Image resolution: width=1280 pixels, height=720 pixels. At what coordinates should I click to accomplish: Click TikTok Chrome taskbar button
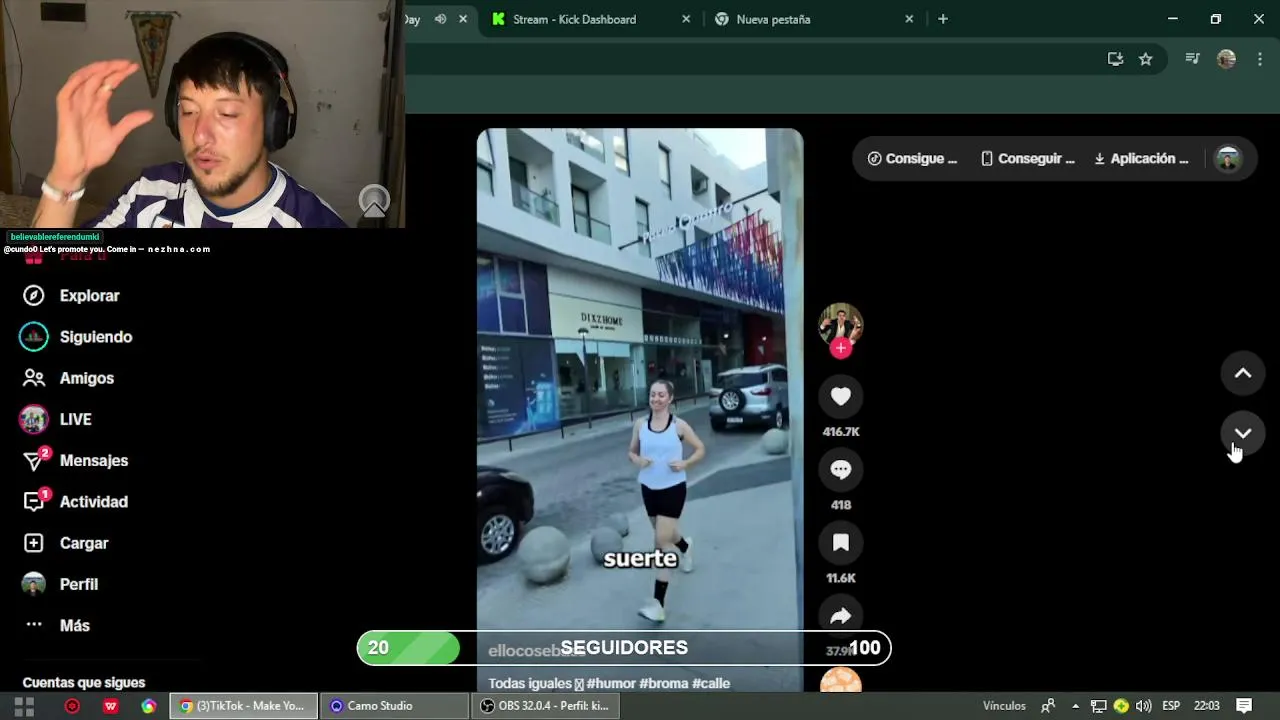(243, 706)
